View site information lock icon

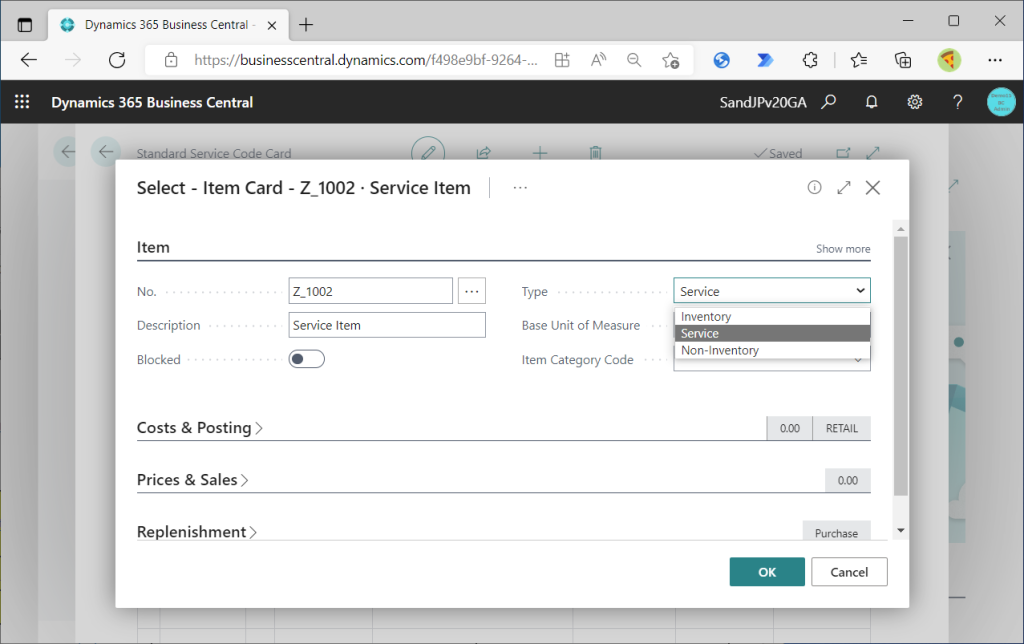(x=171, y=60)
